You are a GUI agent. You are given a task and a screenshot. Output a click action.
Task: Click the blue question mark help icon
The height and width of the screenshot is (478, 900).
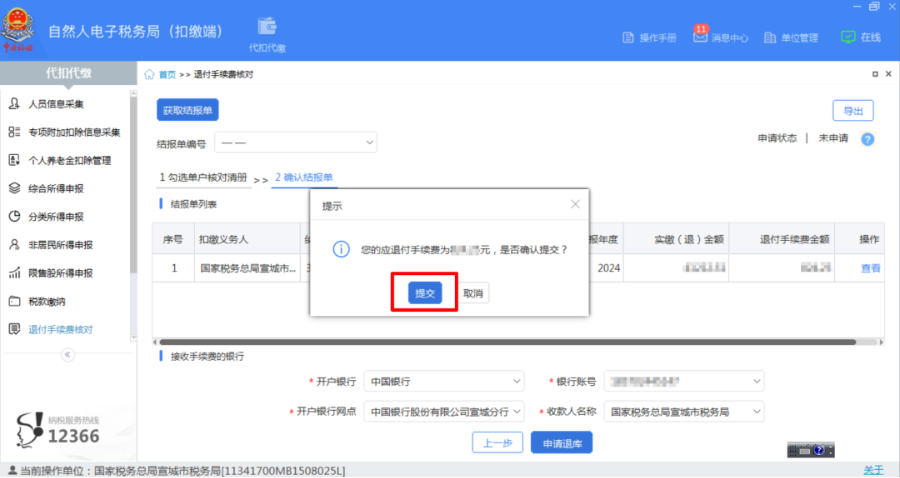(x=868, y=139)
